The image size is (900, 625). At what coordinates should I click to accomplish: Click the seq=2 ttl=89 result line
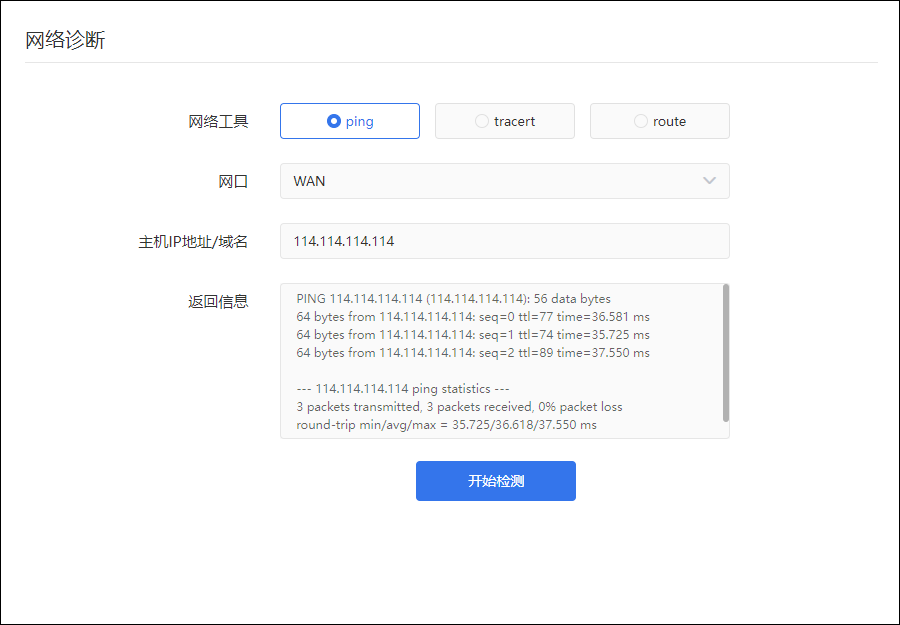tap(473, 352)
